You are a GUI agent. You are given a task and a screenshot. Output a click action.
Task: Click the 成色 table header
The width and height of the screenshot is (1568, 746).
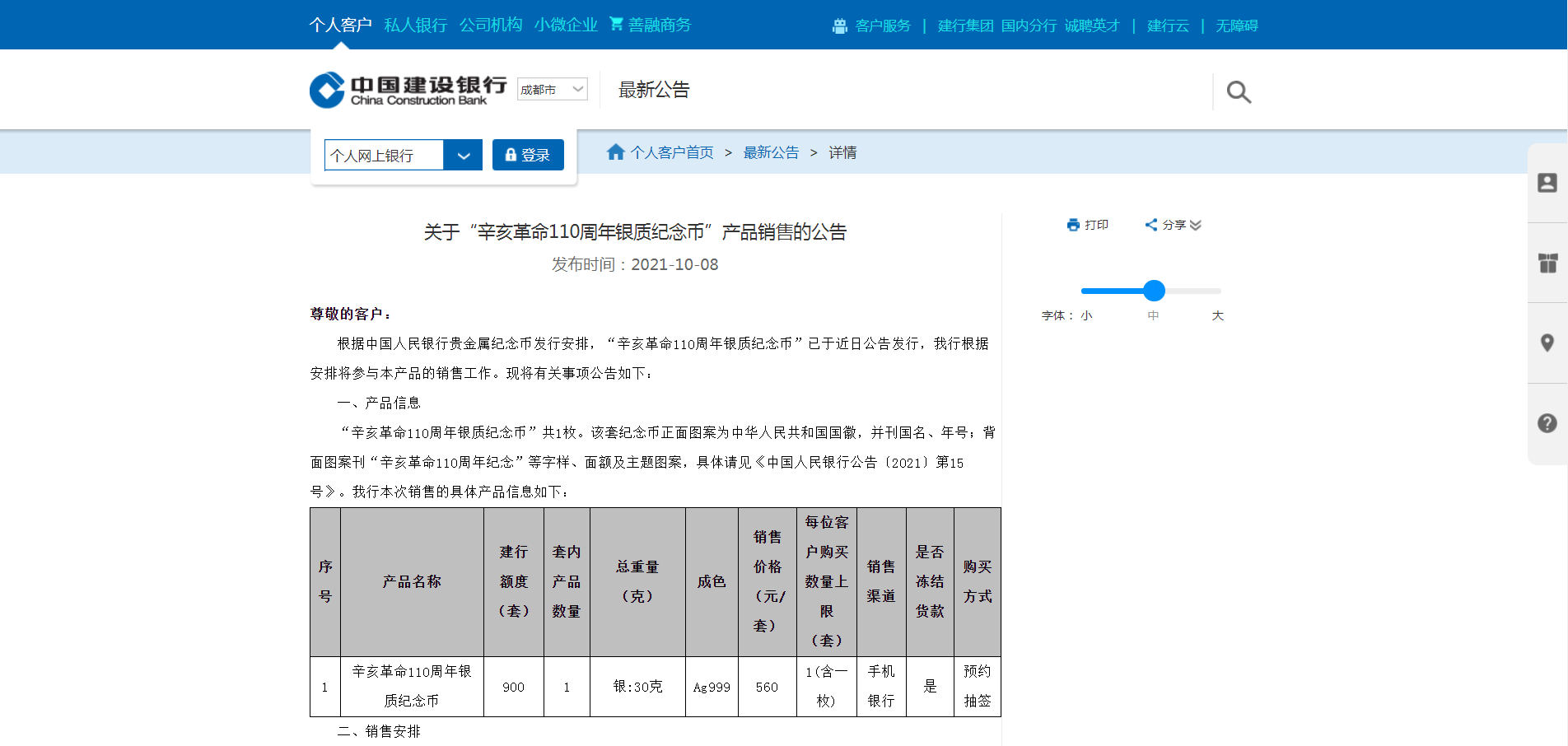(x=712, y=582)
